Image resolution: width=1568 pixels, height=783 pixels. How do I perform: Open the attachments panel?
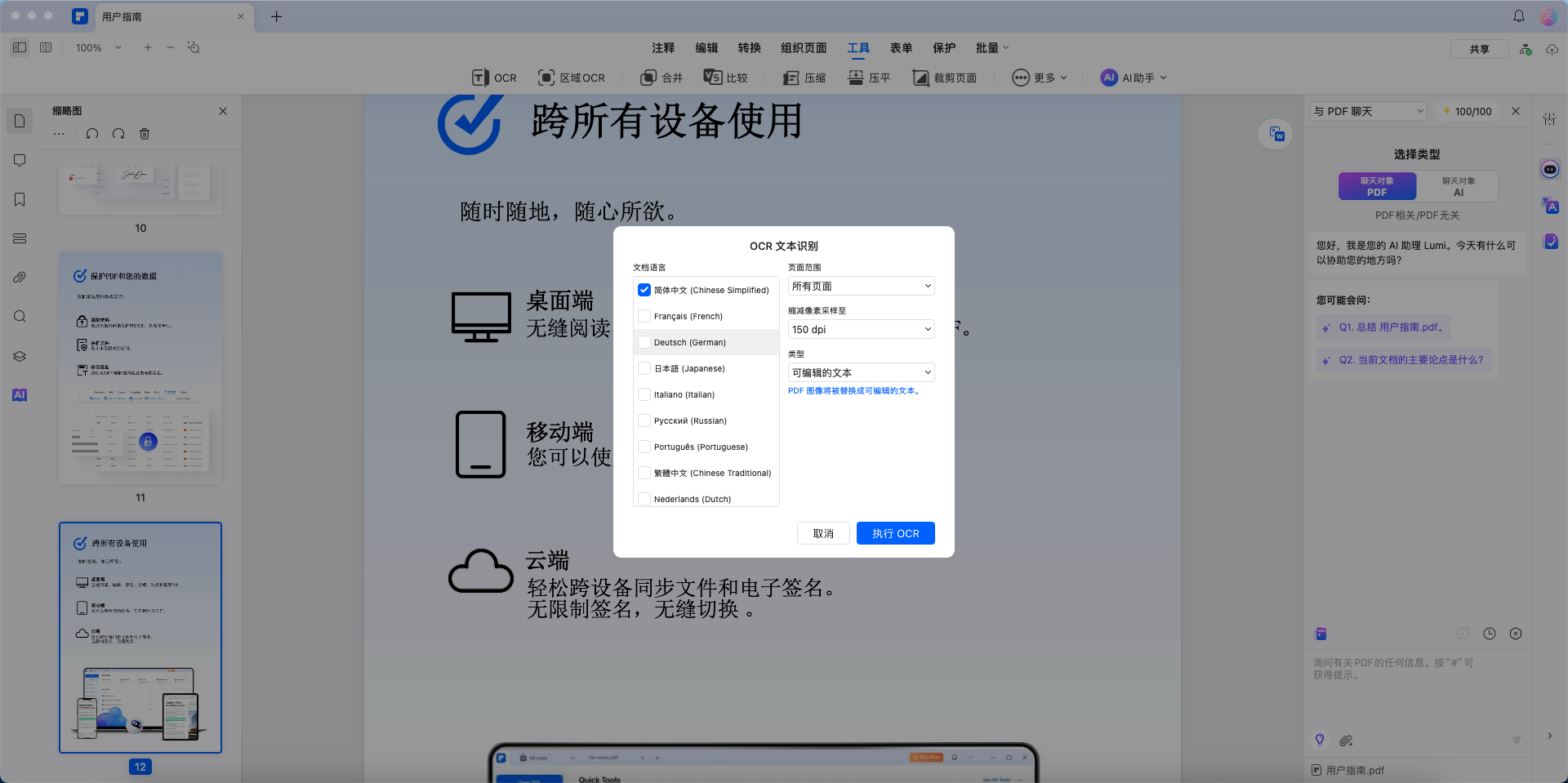tap(20, 278)
